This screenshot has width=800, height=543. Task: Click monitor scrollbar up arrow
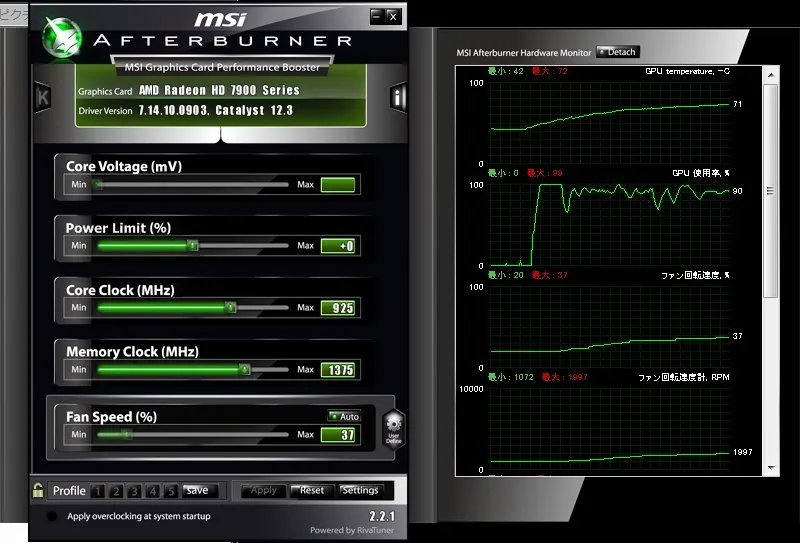click(771, 75)
